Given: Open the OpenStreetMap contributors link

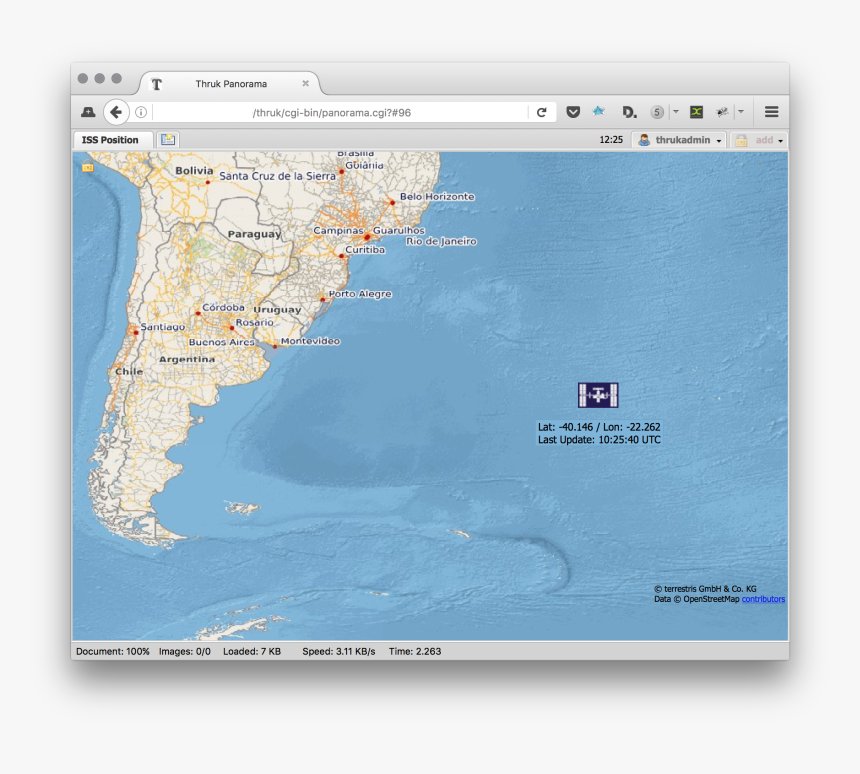Looking at the screenshot, I should coord(763,598).
